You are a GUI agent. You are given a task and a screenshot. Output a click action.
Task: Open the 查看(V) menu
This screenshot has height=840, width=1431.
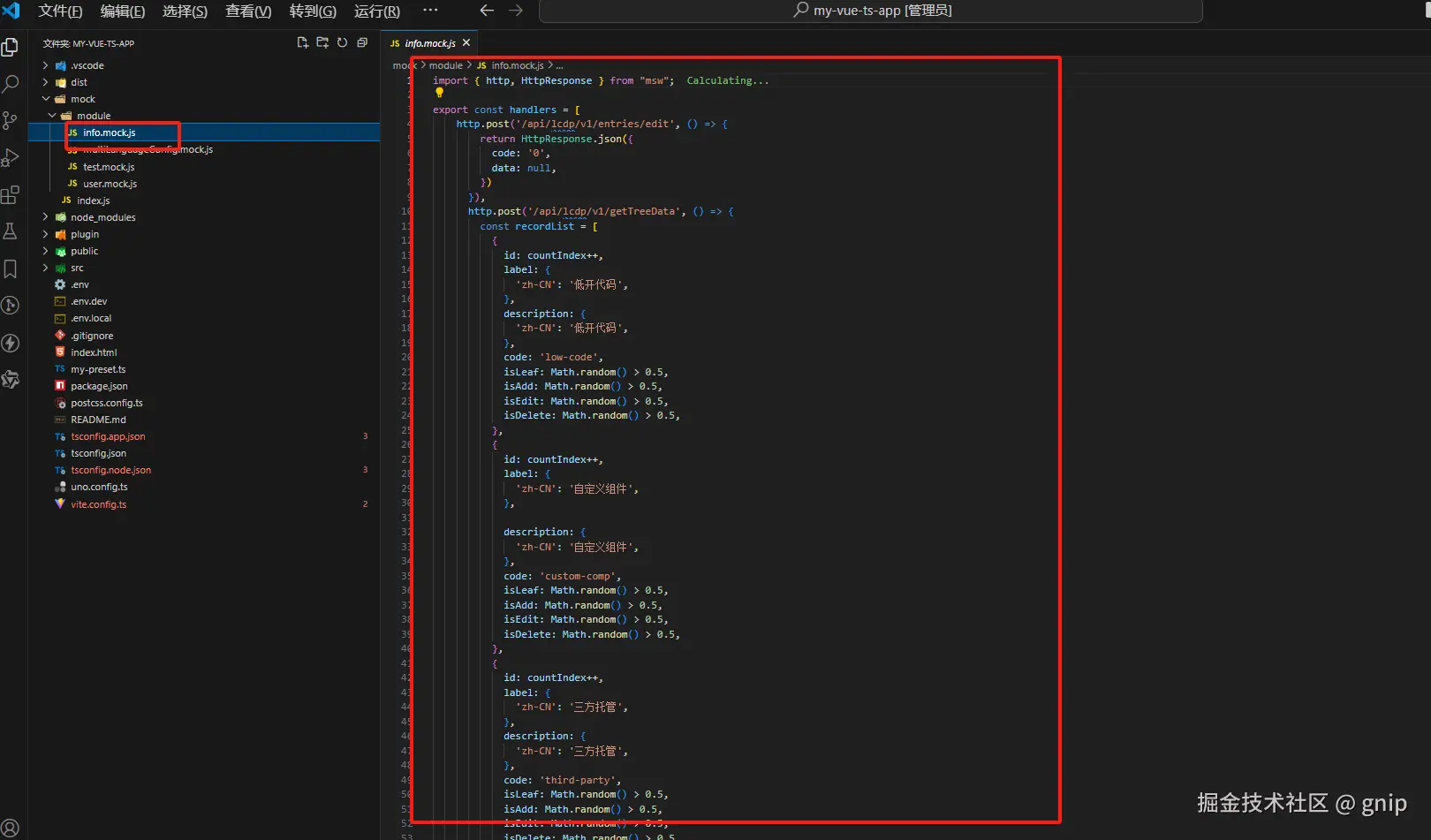248,11
